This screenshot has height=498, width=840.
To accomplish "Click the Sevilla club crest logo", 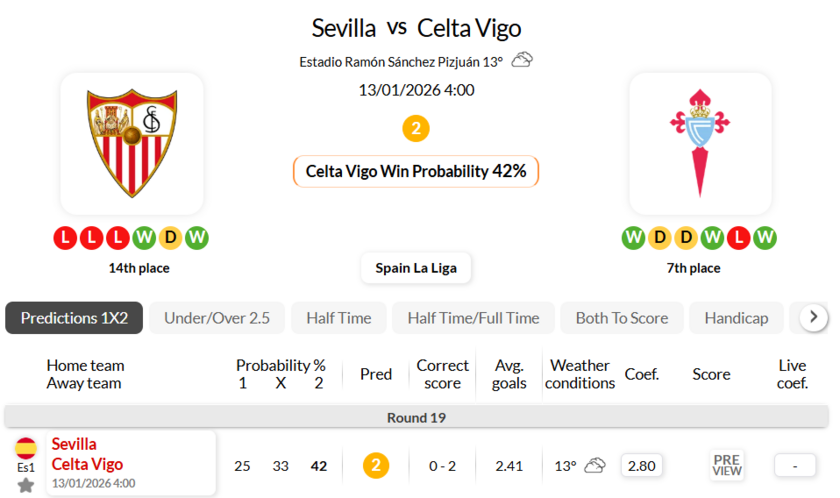I will pos(131,142).
